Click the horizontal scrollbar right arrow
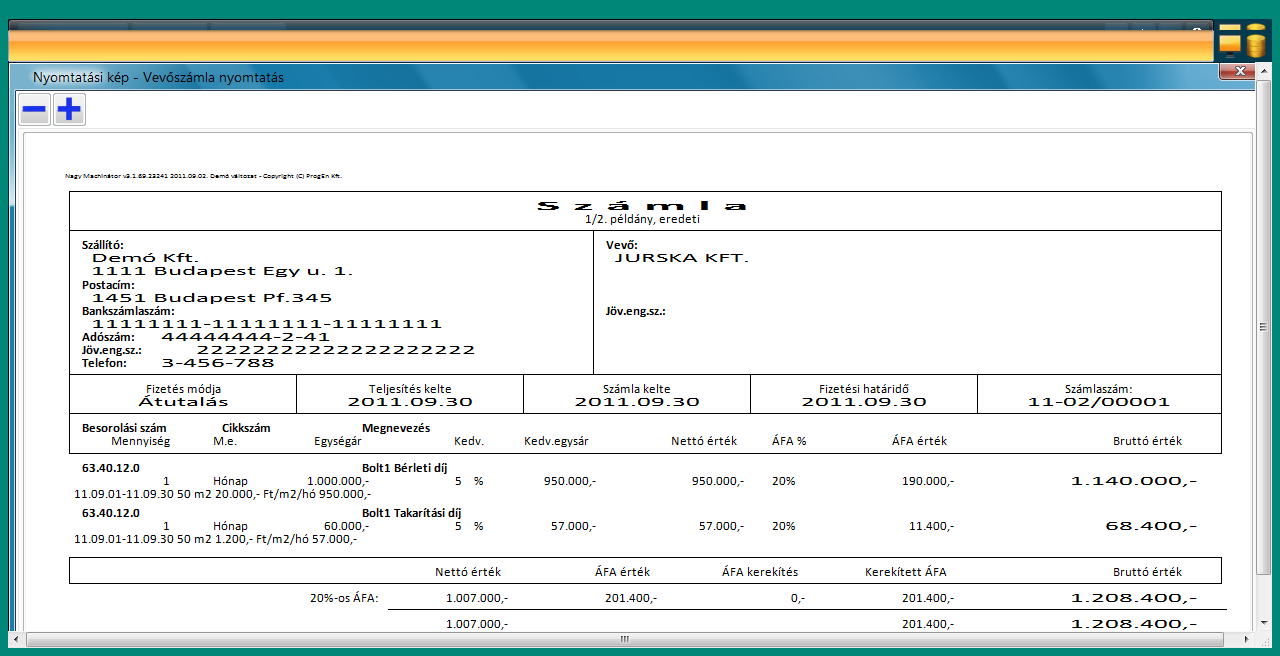This screenshot has height=656, width=1280. [1249, 638]
